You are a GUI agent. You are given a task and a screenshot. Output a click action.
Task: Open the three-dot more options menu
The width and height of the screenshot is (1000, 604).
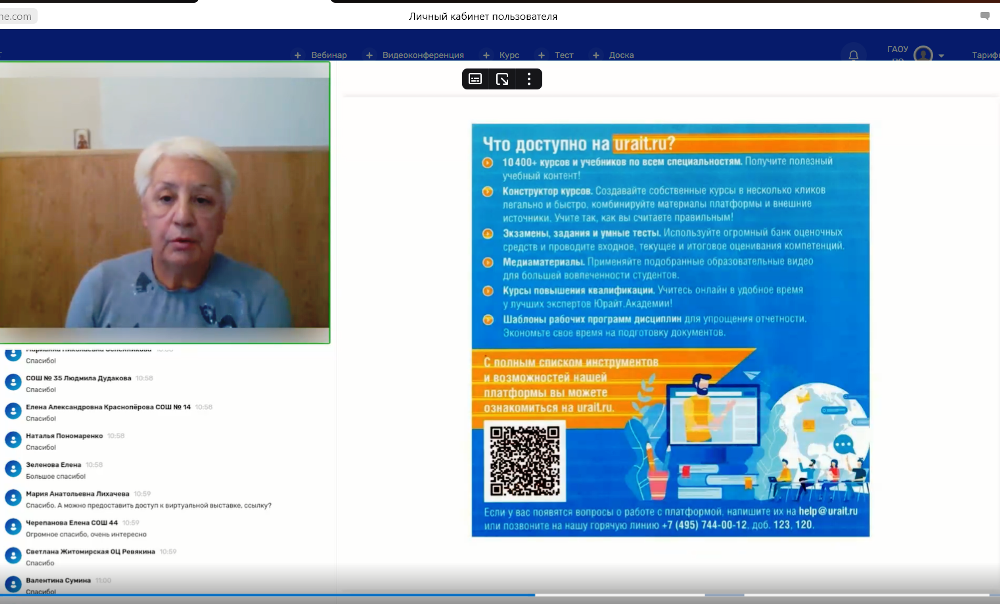[529, 79]
